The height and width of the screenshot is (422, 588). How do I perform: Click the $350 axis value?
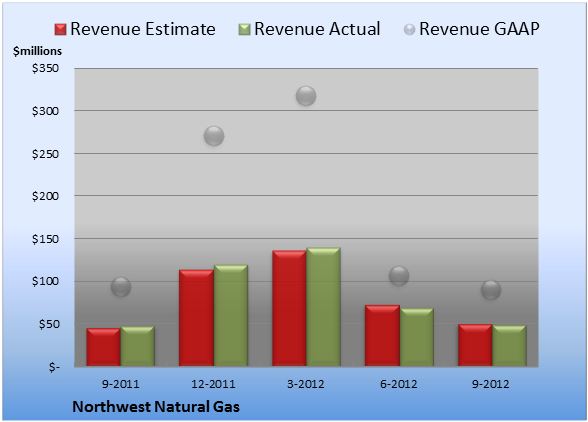coord(45,68)
